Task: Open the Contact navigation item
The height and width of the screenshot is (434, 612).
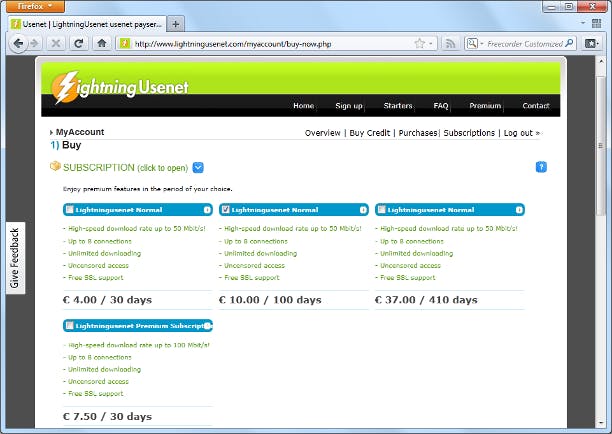Action: pos(536,106)
